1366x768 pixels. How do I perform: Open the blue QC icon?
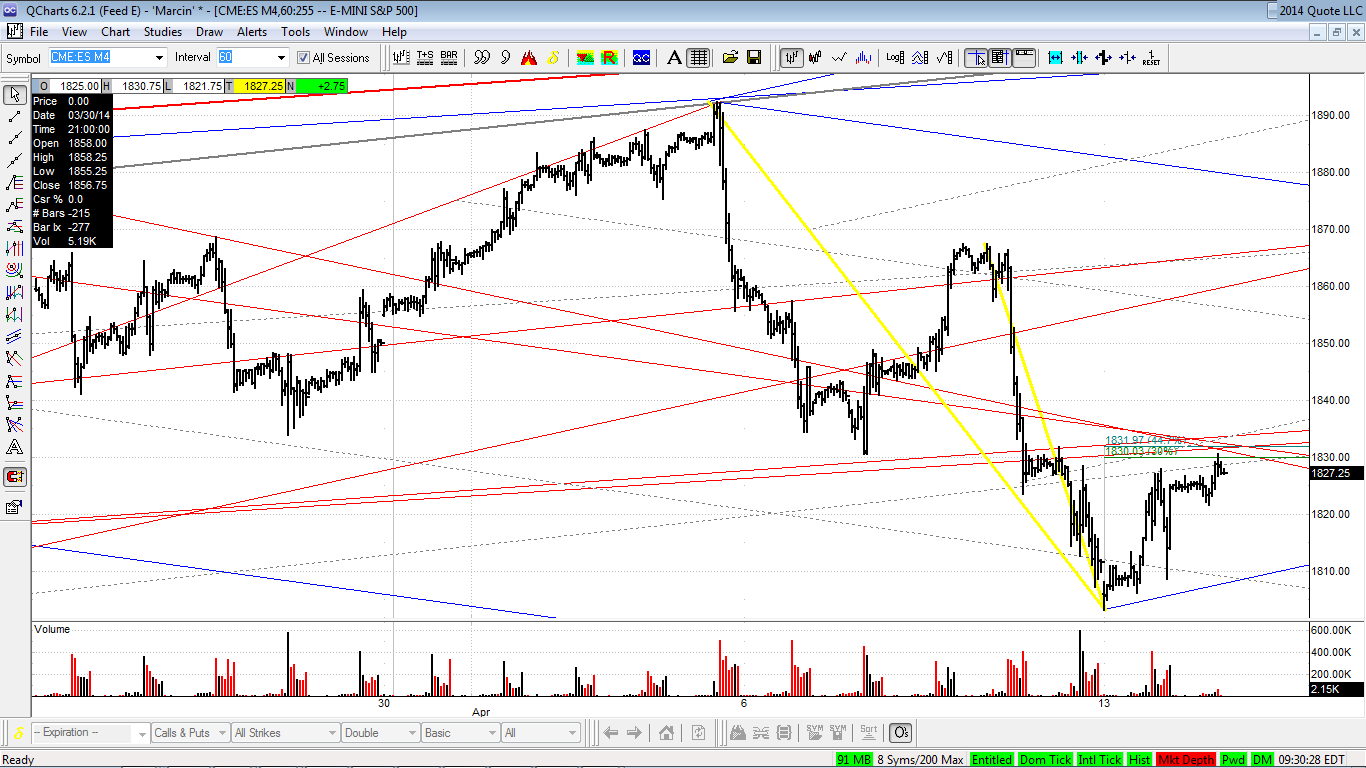[x=641, y=57]
